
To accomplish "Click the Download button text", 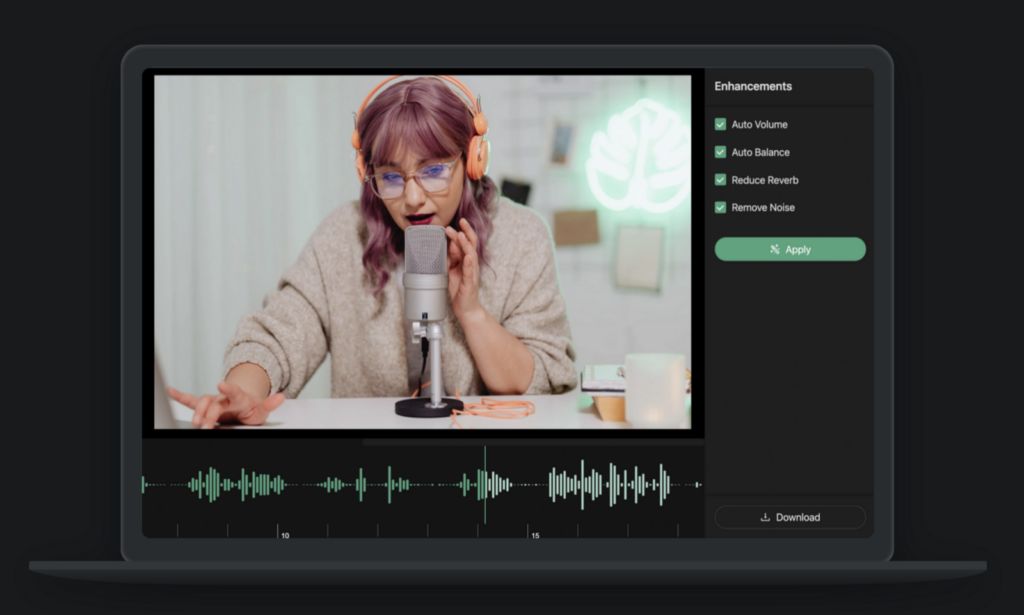I will click(797, 517).
